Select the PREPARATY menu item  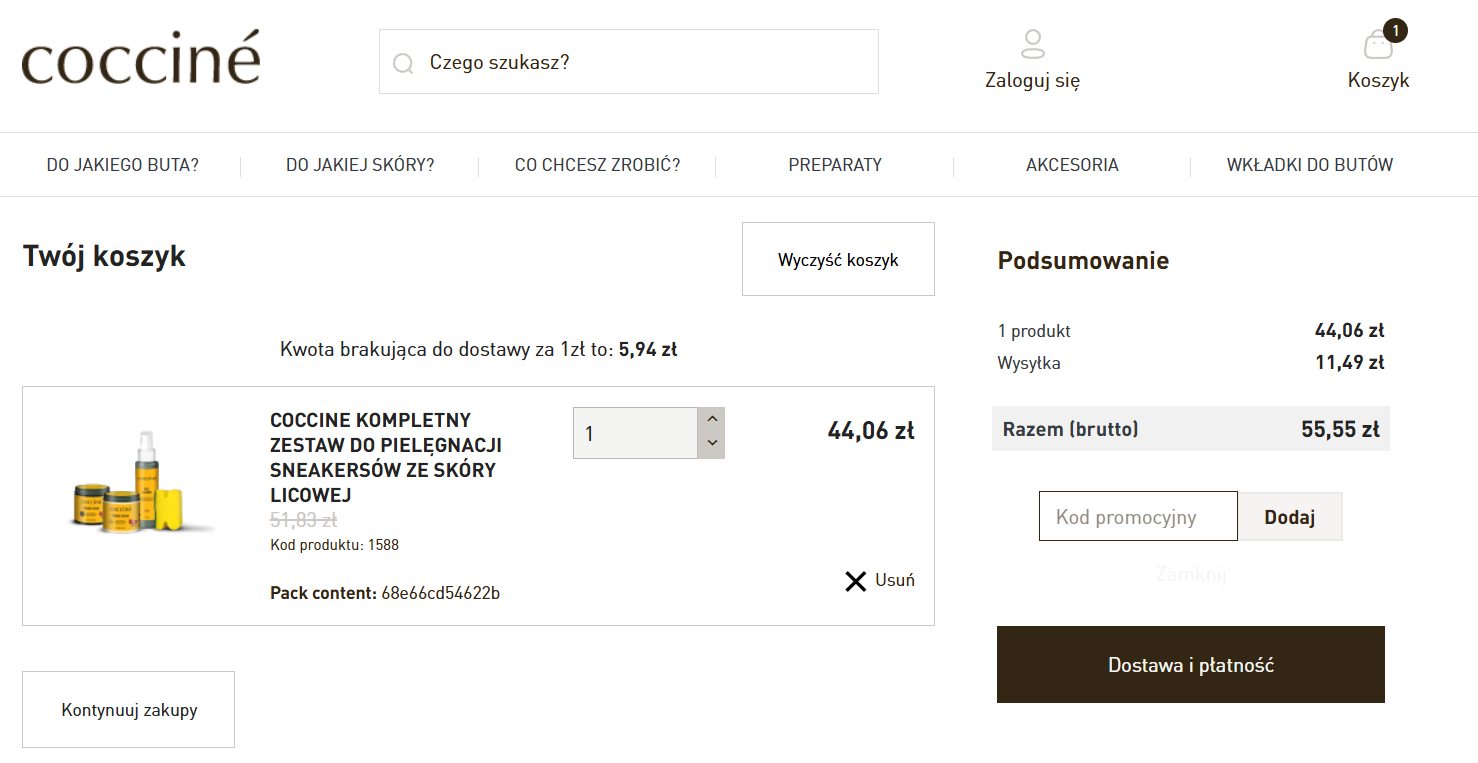[835, 165]
